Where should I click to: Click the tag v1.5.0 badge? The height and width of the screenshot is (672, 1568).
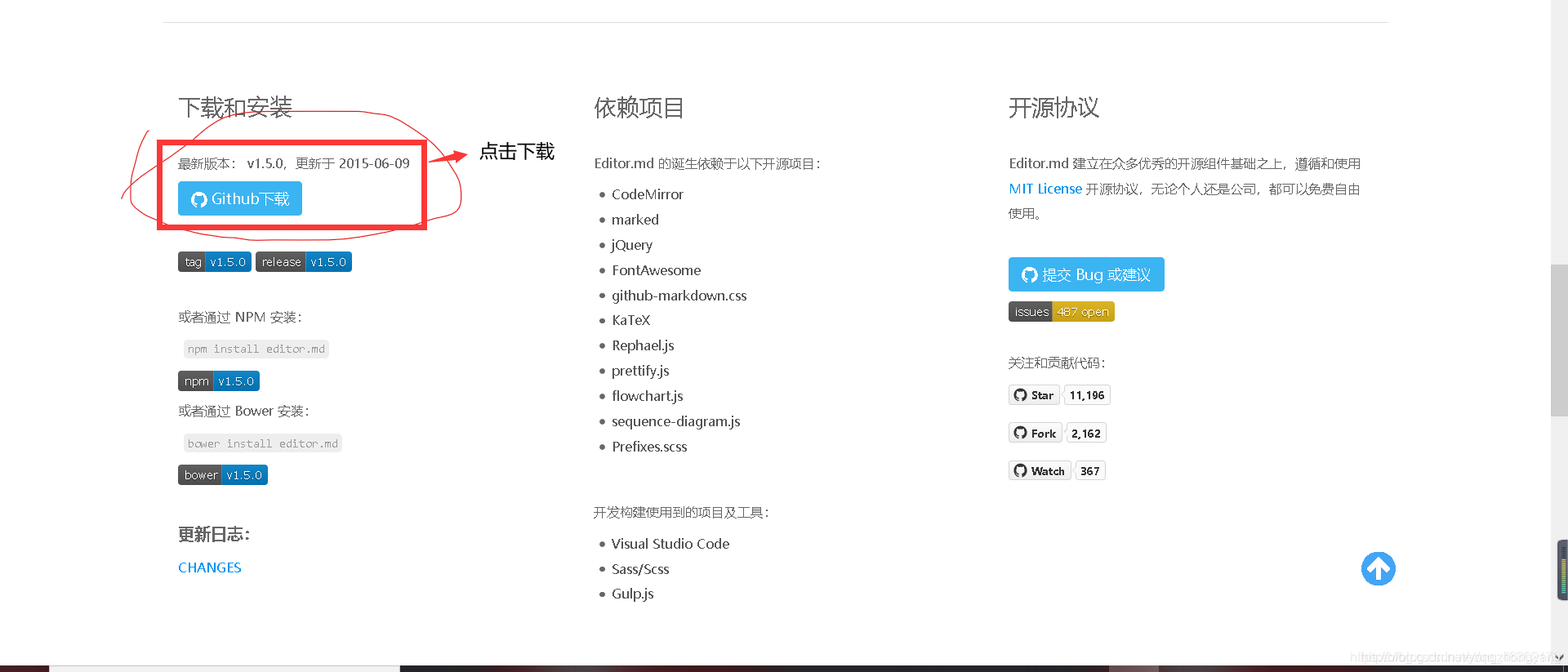[215, 262]
